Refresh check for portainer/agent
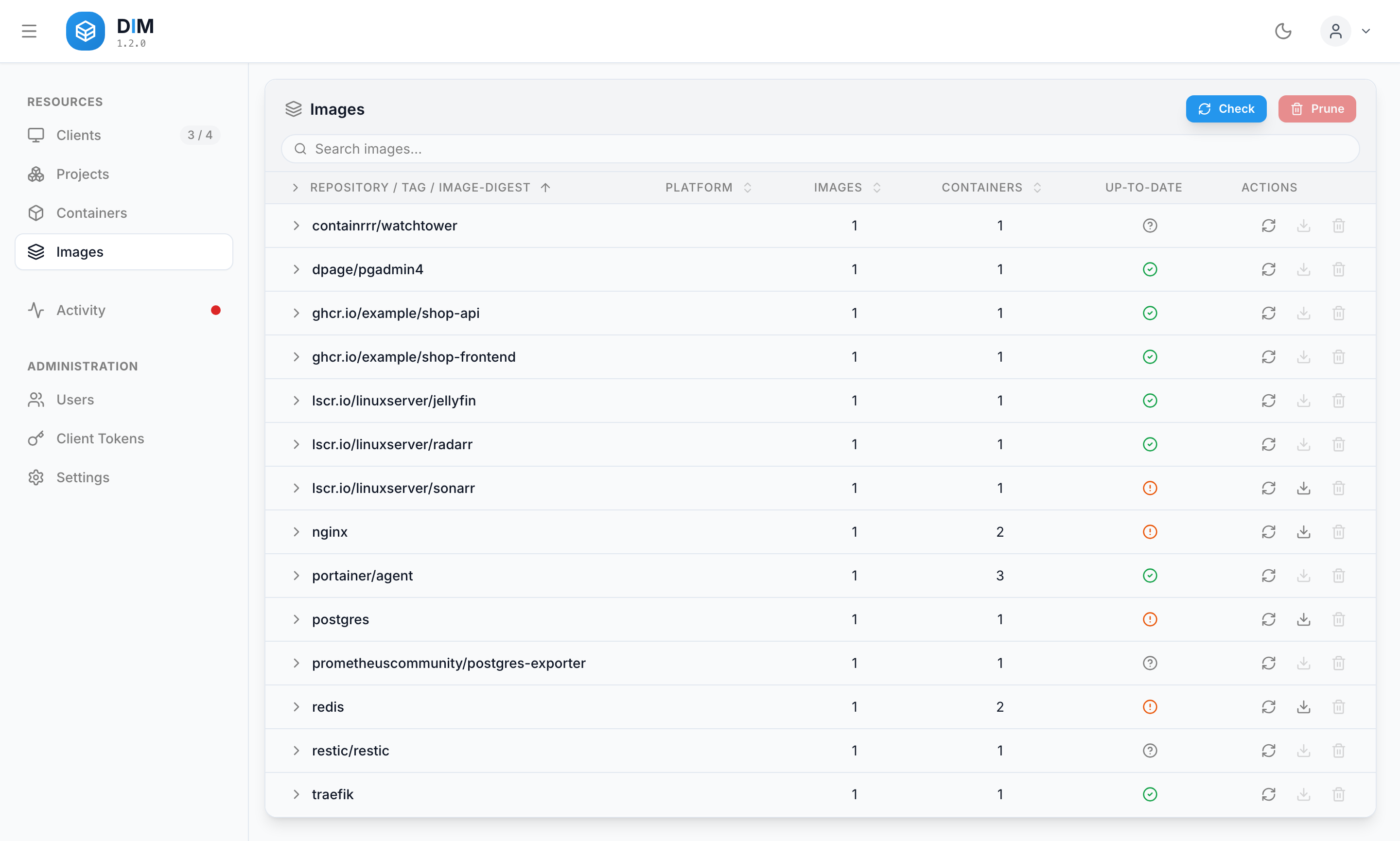Screen dimensions: 1400x841 pos(1269,576)
